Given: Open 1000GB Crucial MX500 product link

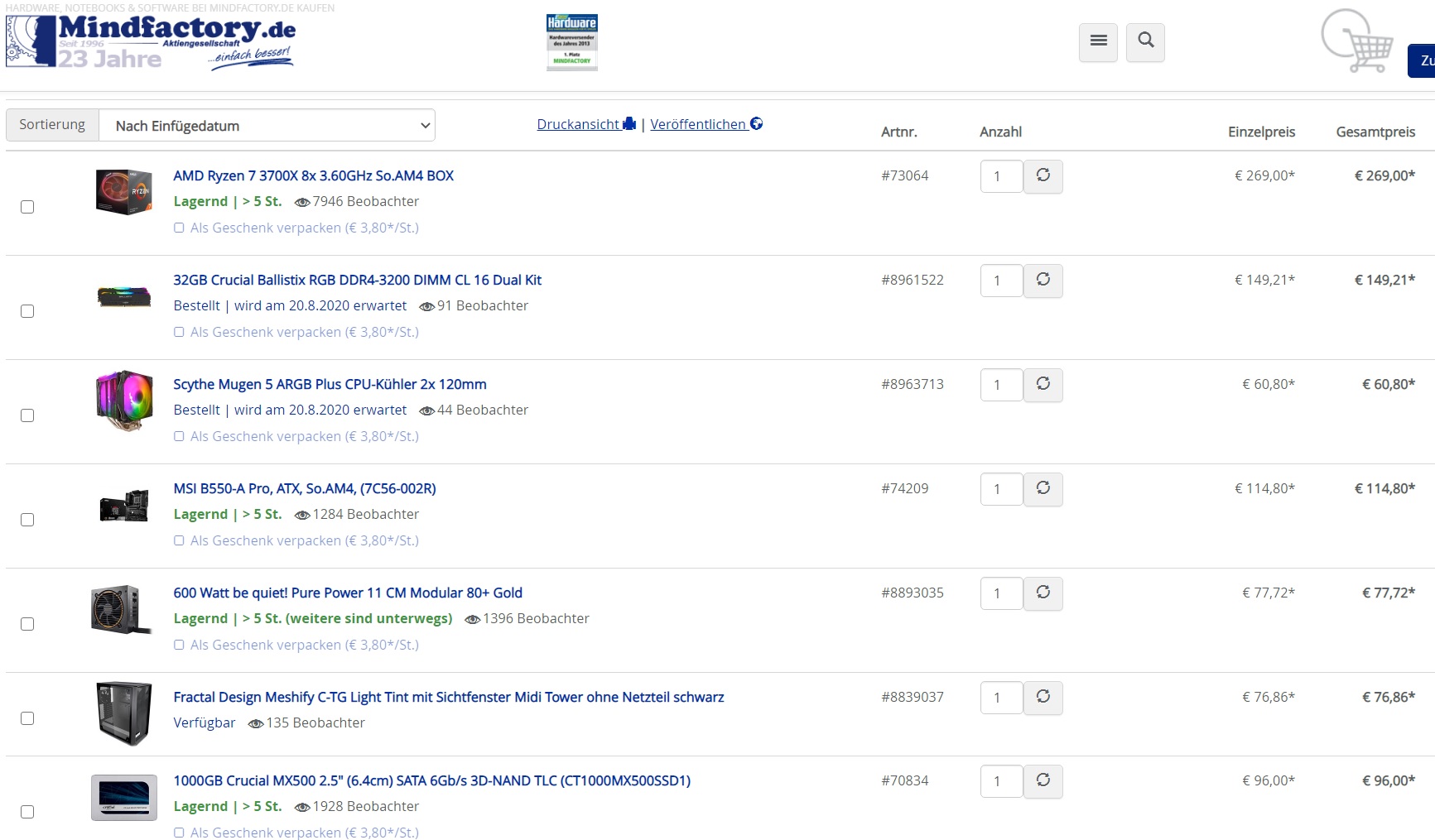Looking at the screenshot, I should (x=431, y=780).
